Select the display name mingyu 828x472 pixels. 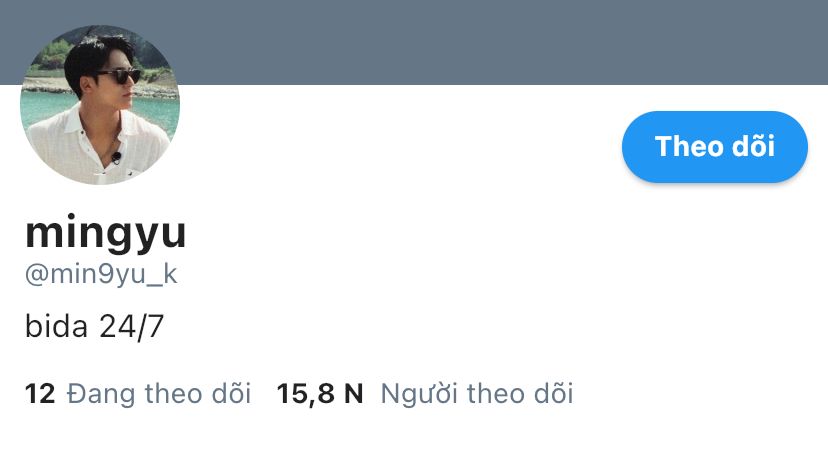point(106,233)
